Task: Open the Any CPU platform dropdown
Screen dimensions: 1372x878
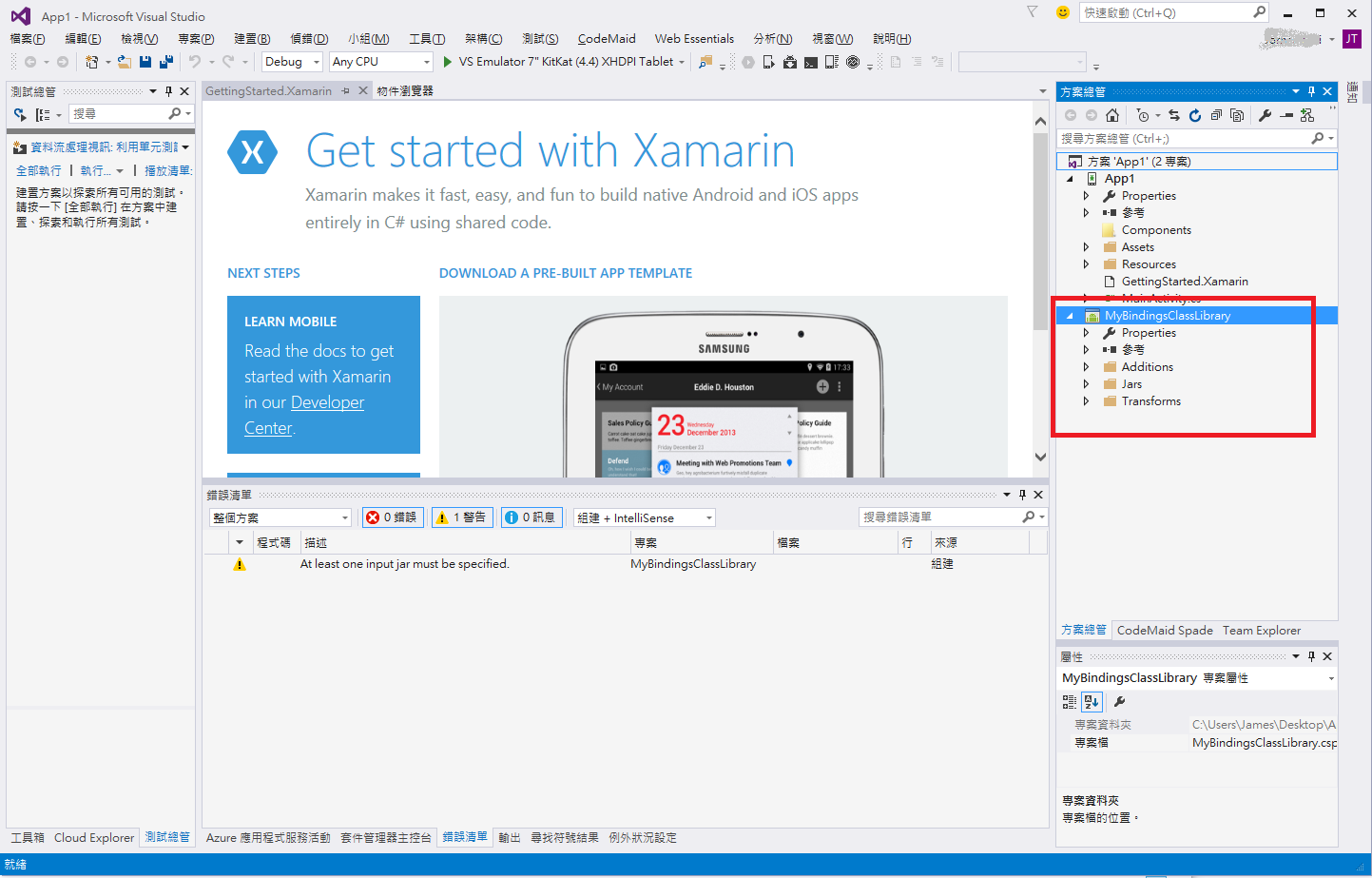Action: (381, 62)
